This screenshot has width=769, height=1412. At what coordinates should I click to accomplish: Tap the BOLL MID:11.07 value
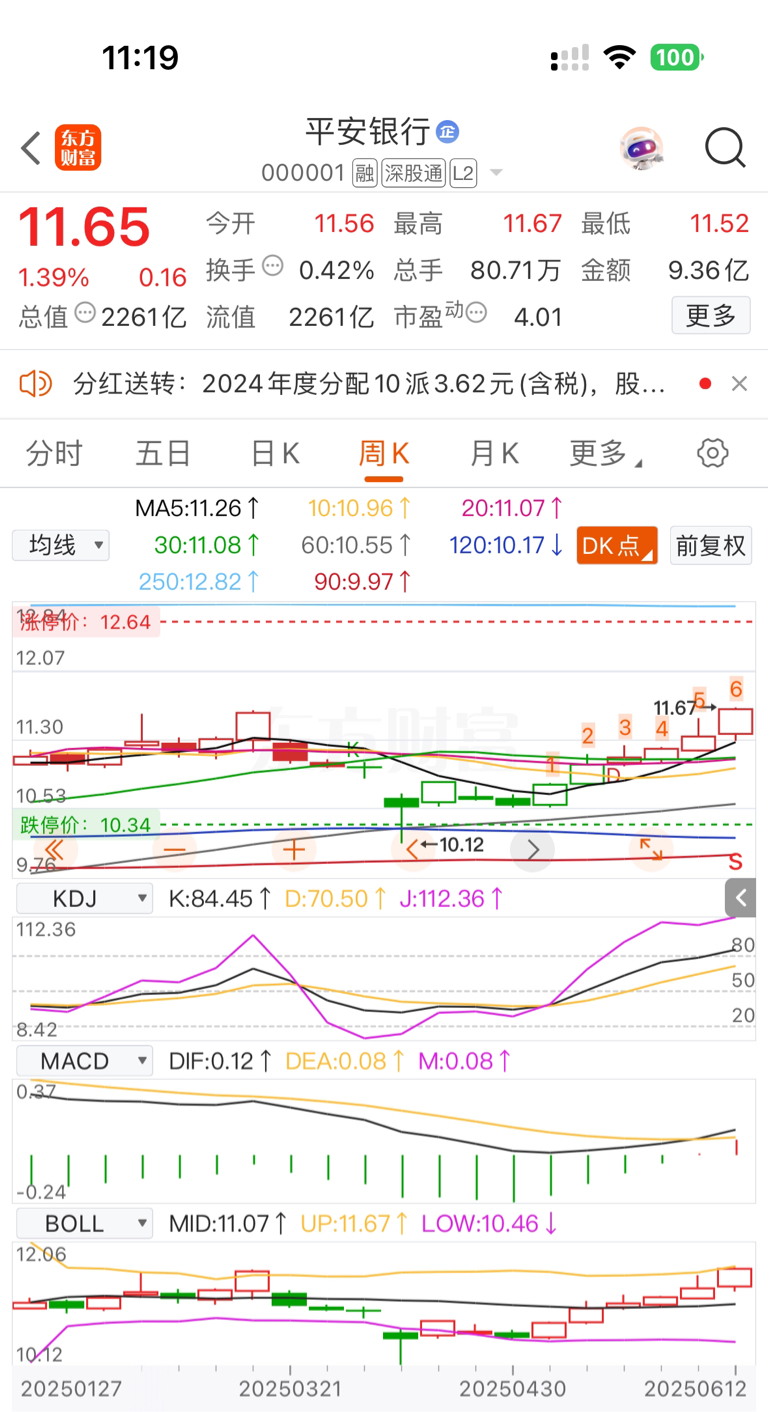click(229, 1222)
